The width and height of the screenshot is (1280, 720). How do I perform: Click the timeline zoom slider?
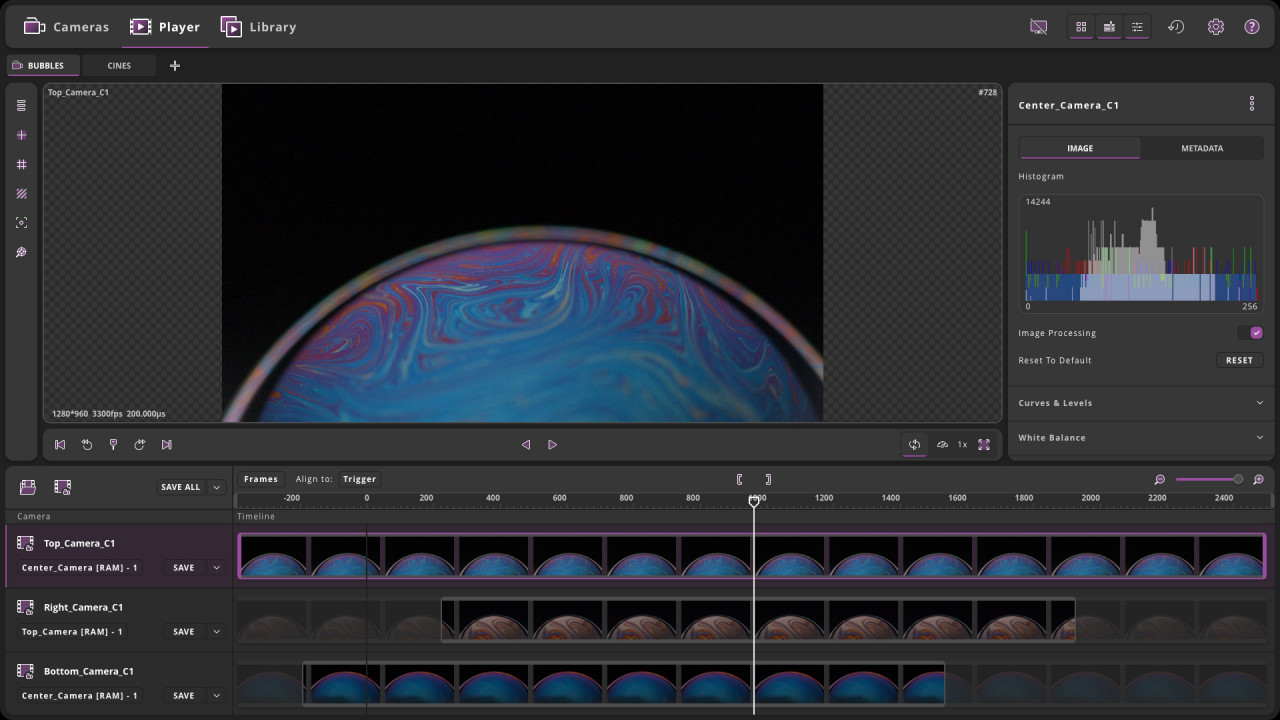[1209, 480]
